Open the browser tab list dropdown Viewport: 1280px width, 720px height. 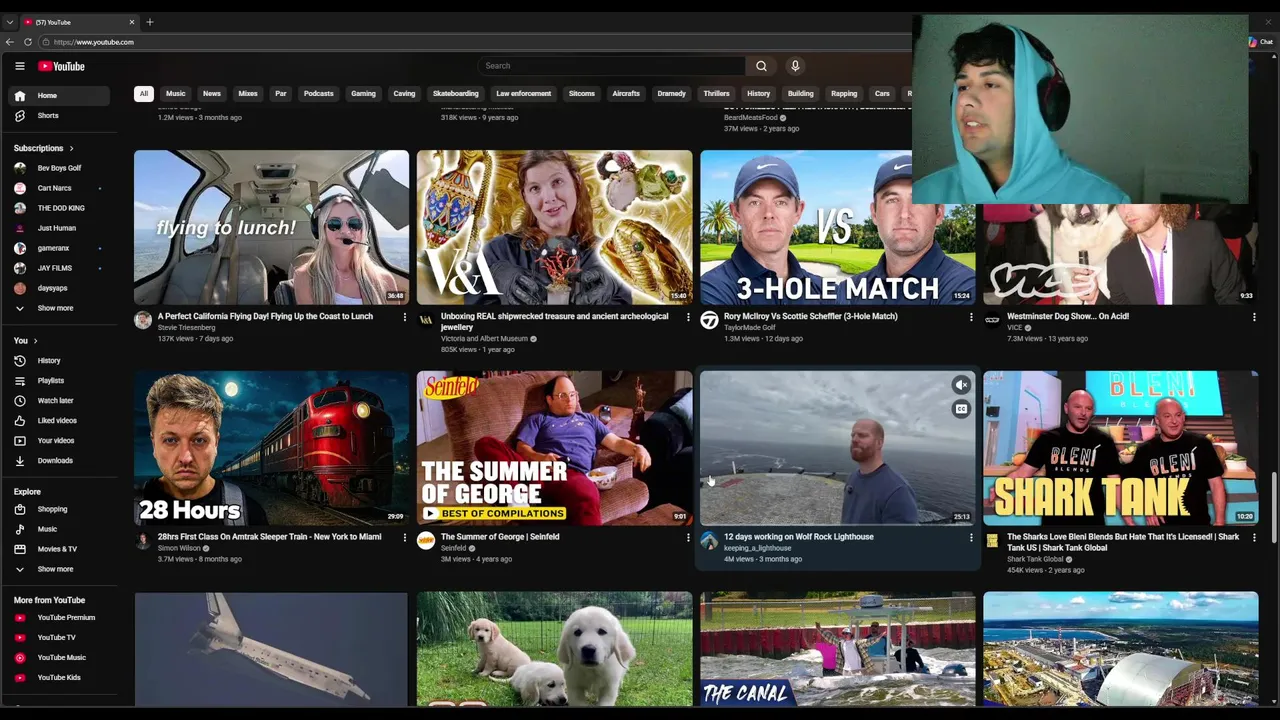(x=10, y=22)
